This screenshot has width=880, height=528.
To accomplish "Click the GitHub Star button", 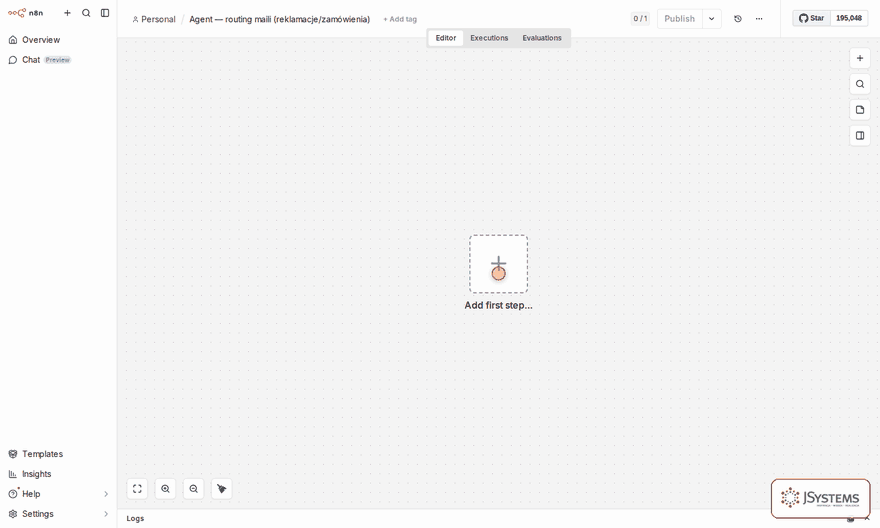I will (x=812, y=18).
